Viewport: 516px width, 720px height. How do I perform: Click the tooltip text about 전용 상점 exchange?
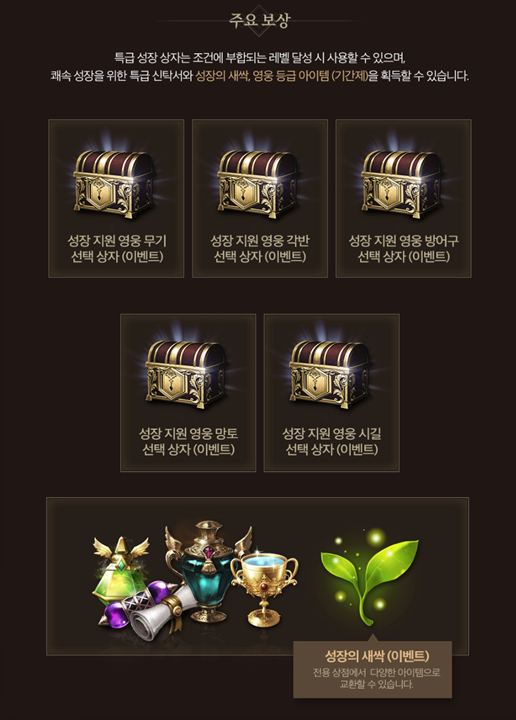point(376,678)
